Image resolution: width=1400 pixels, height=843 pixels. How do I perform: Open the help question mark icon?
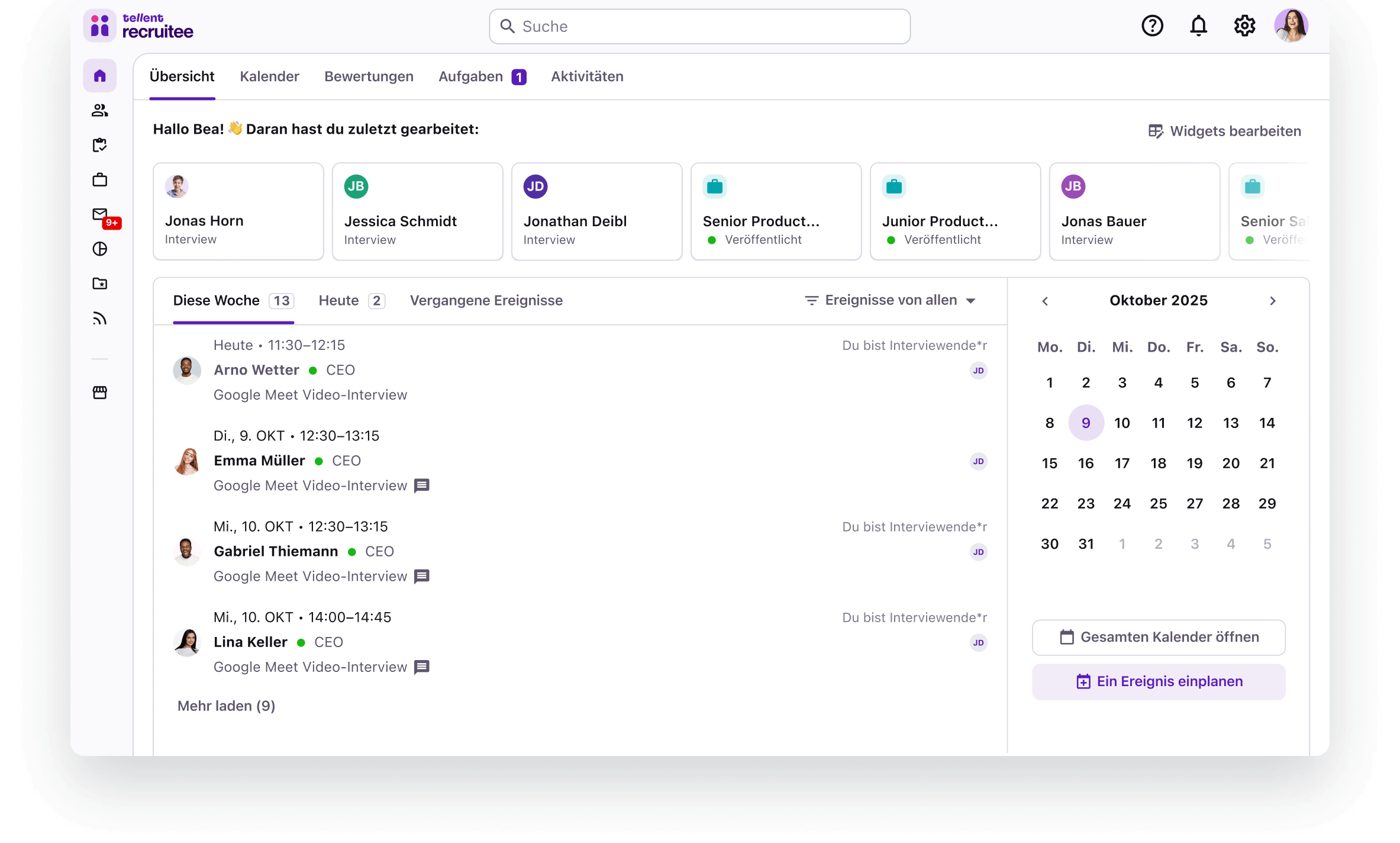(x=1152, y=26)
